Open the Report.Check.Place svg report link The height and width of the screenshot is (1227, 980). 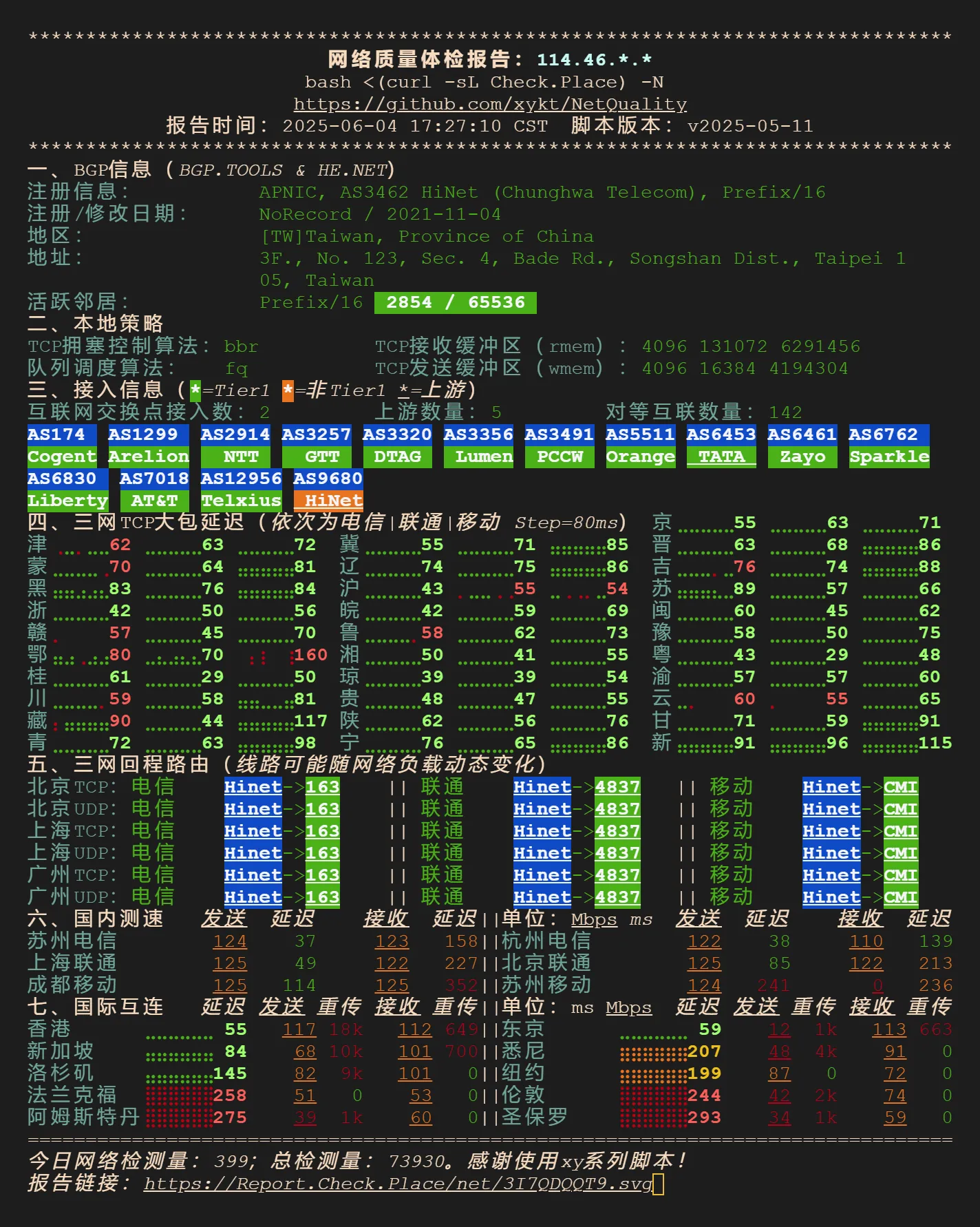[x=398, y=1184]
